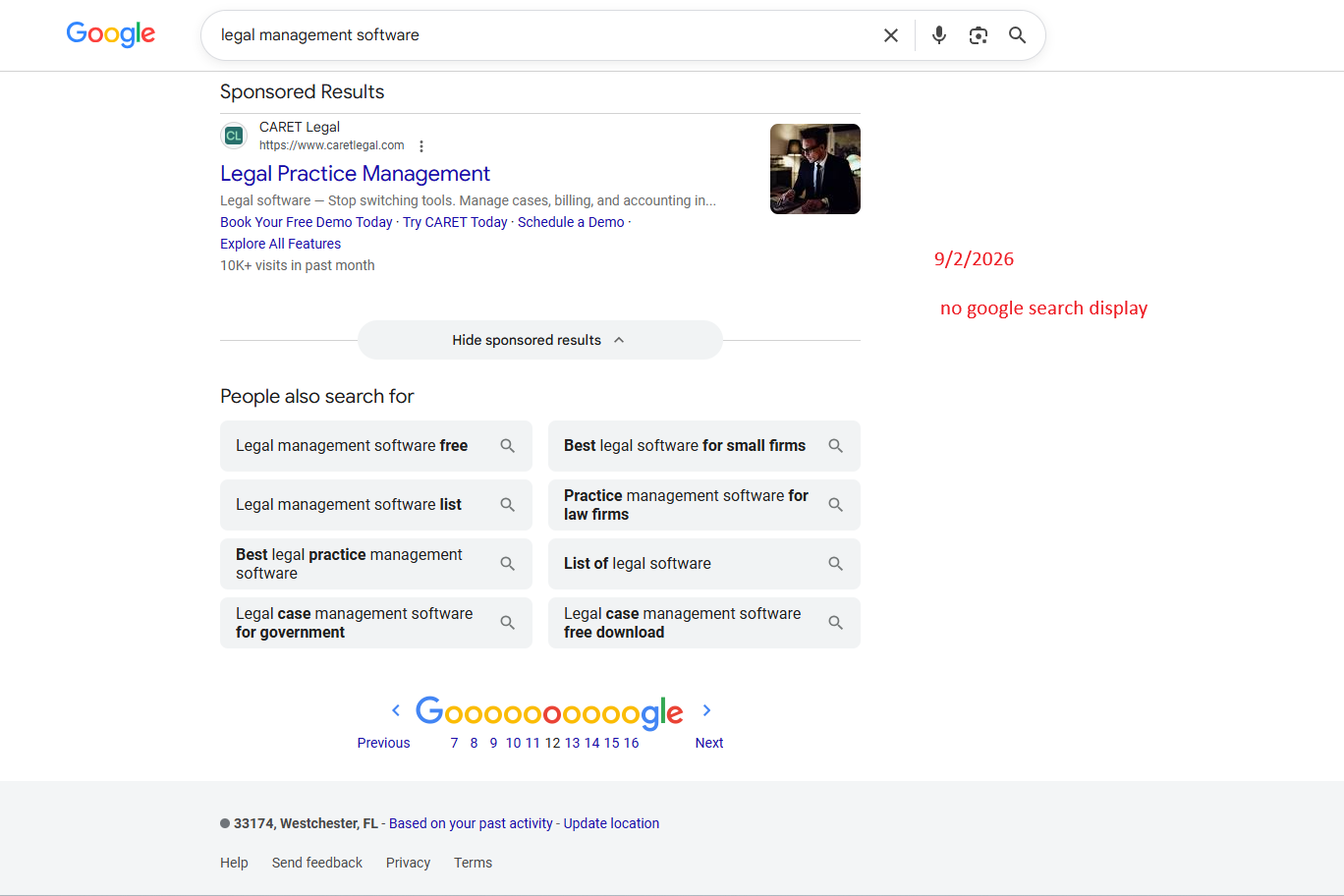Click the 33174, Westchester, FL location text
Screen dimensions: 1344x896
[x=306, y=823]
